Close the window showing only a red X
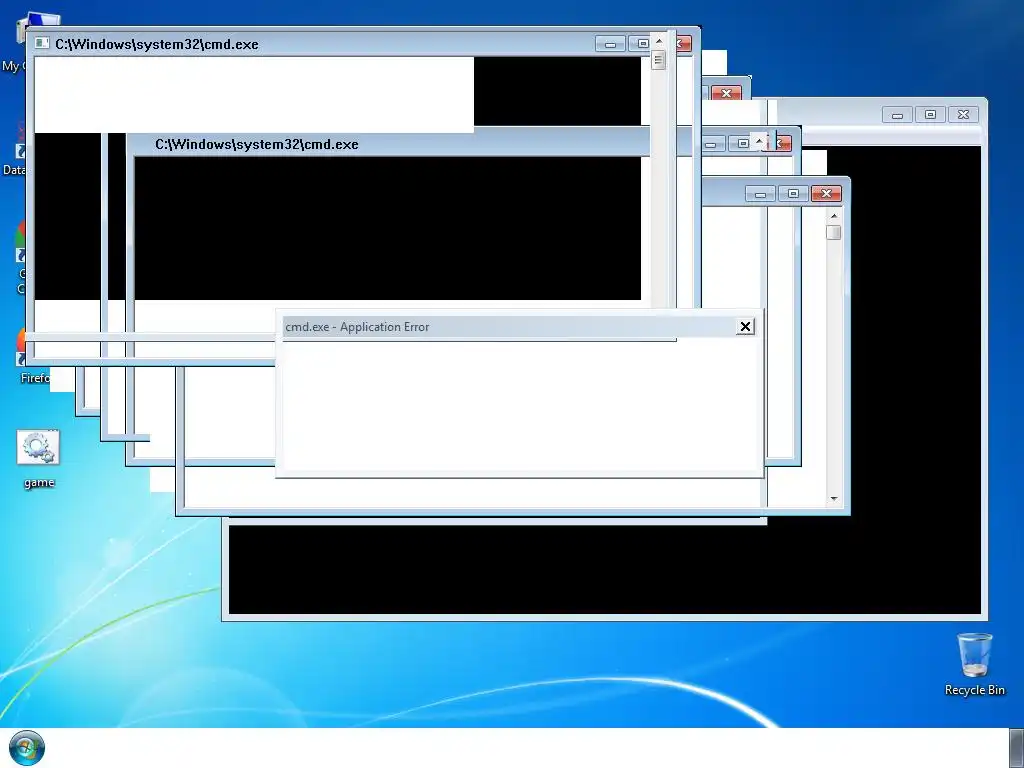 click(726, 93)
